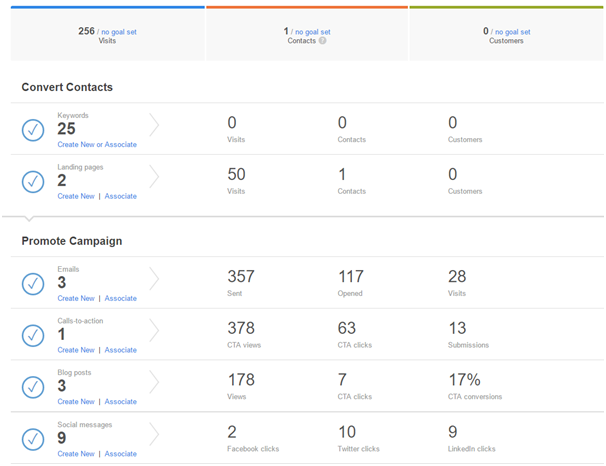Click Create New or Associate under Keywords

click(97, 145)
